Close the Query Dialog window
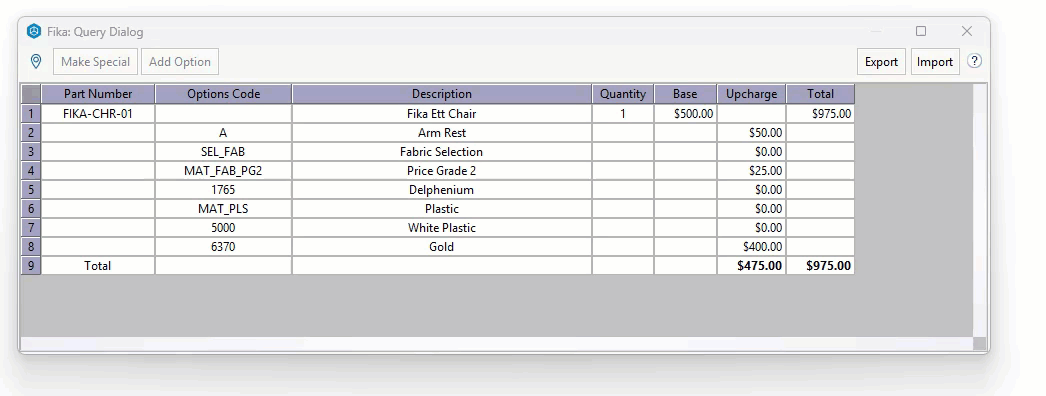This screenshot has height=396, width=1046. pyautogui.click(x=967, y=31)
